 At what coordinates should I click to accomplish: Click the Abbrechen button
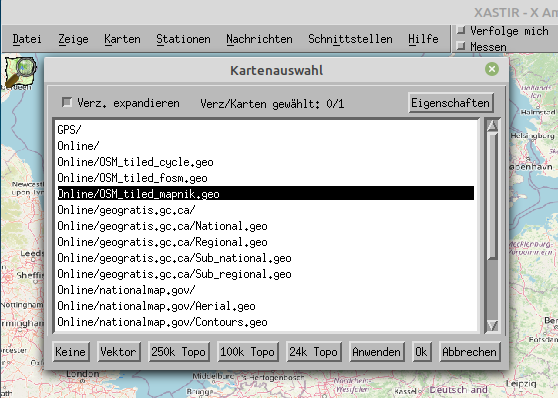(x=469, y=352)
